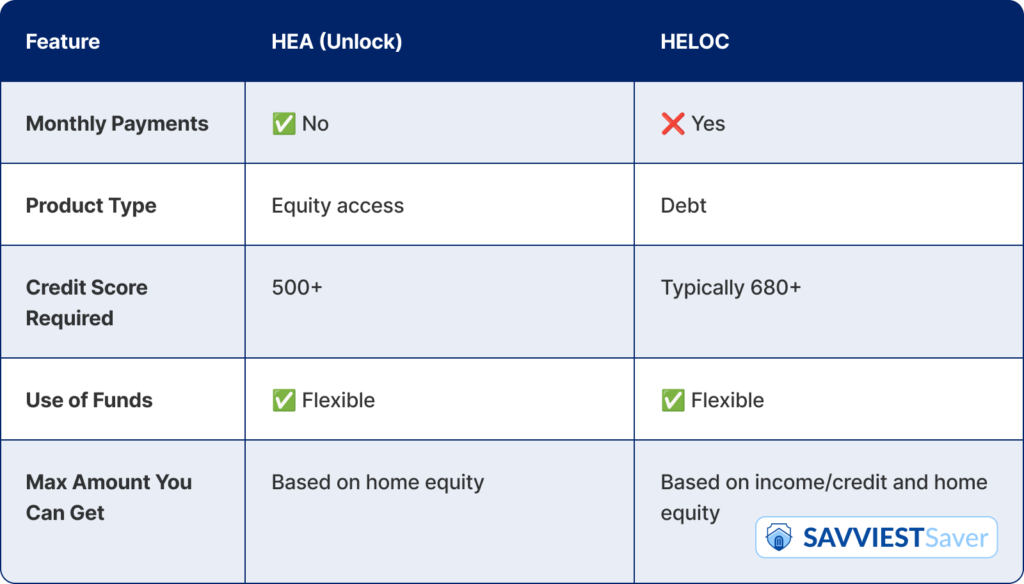Click the SavviestSaver shield house icon
Image resolution: width=1024 pixels, height=584 pixels.
coord(778,538)
